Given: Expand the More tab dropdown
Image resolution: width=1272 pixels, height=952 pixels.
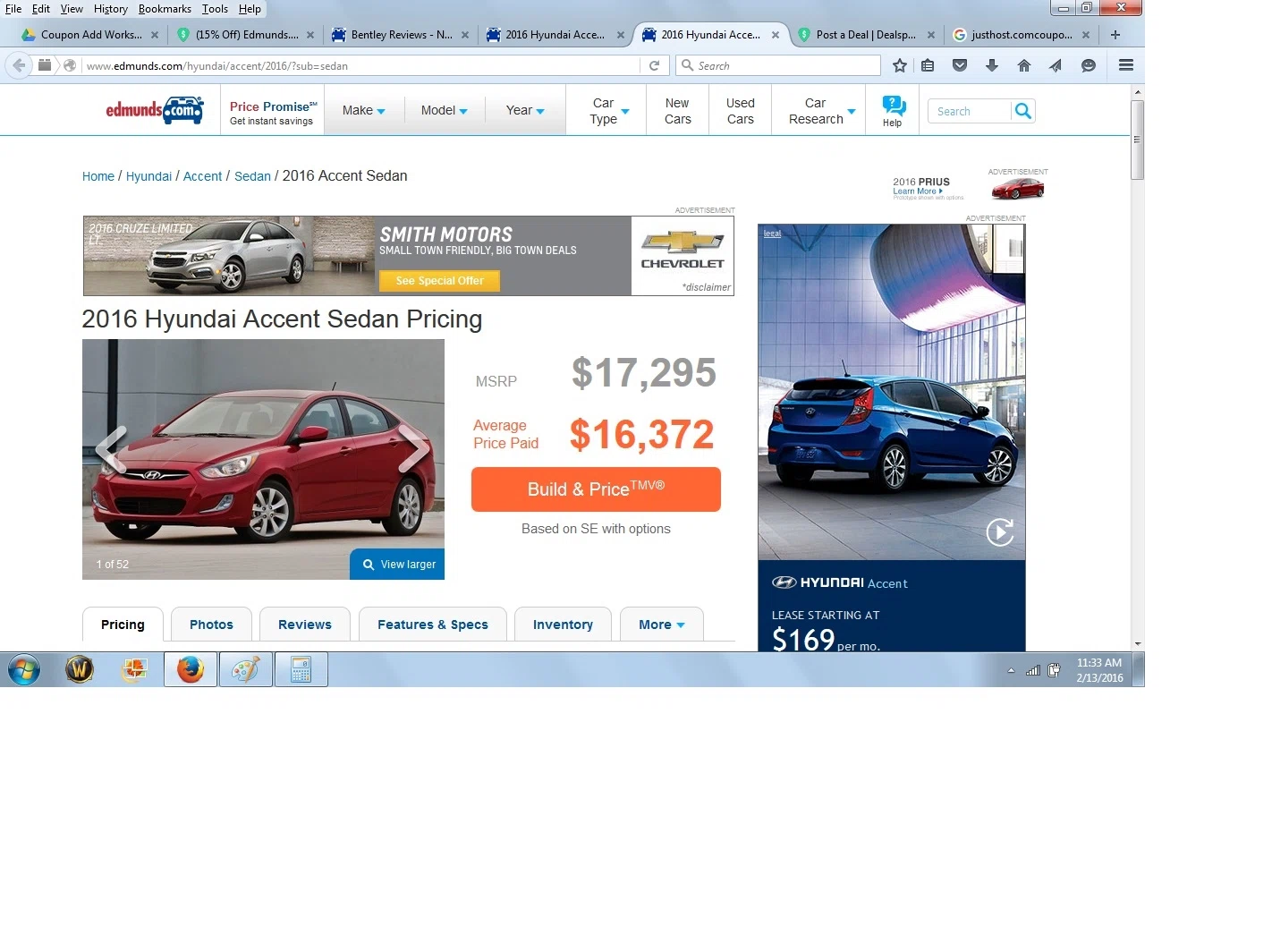Looking at the screenshot, I should [x=662, y=625].
